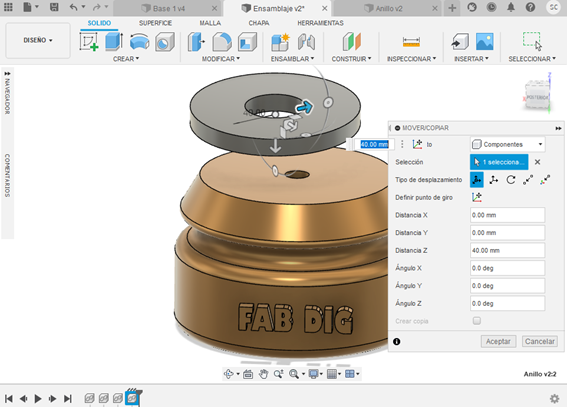Screen dimensions: 567x407
Task: Open the Componentes object type dropdown
Action: (x=508, y=144)
